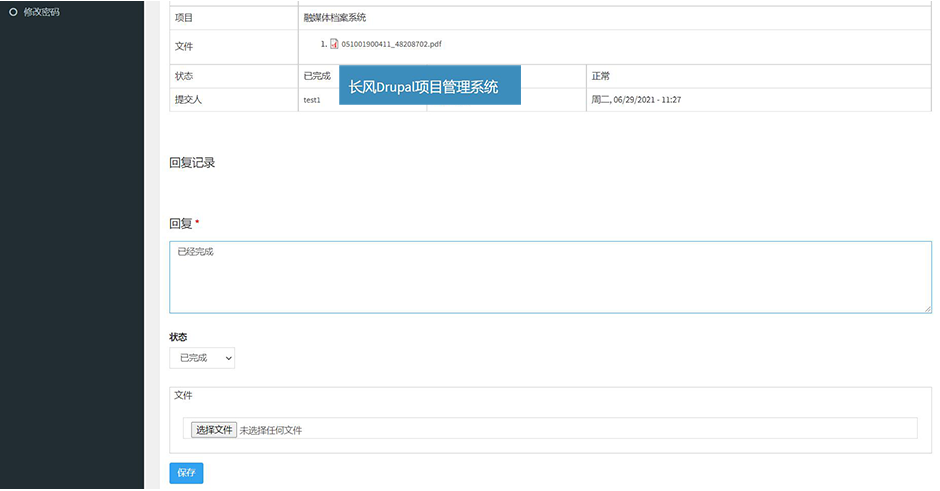940x491 pixels.
Task: Click the date 周二, 06/29/2021 - 11:27
Action: 636,100
